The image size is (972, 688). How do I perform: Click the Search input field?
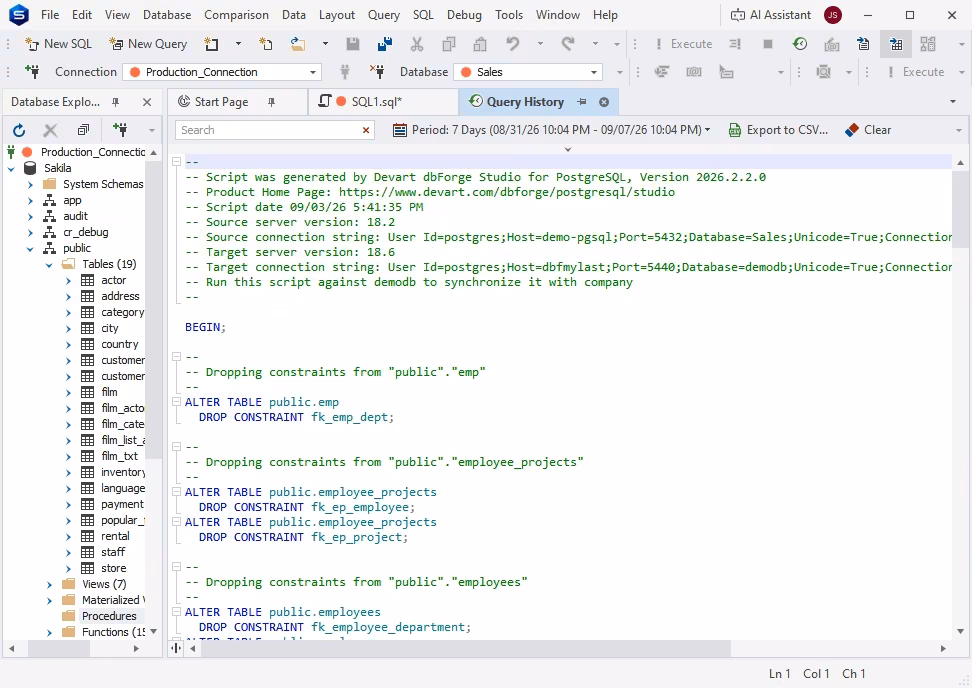268,130
